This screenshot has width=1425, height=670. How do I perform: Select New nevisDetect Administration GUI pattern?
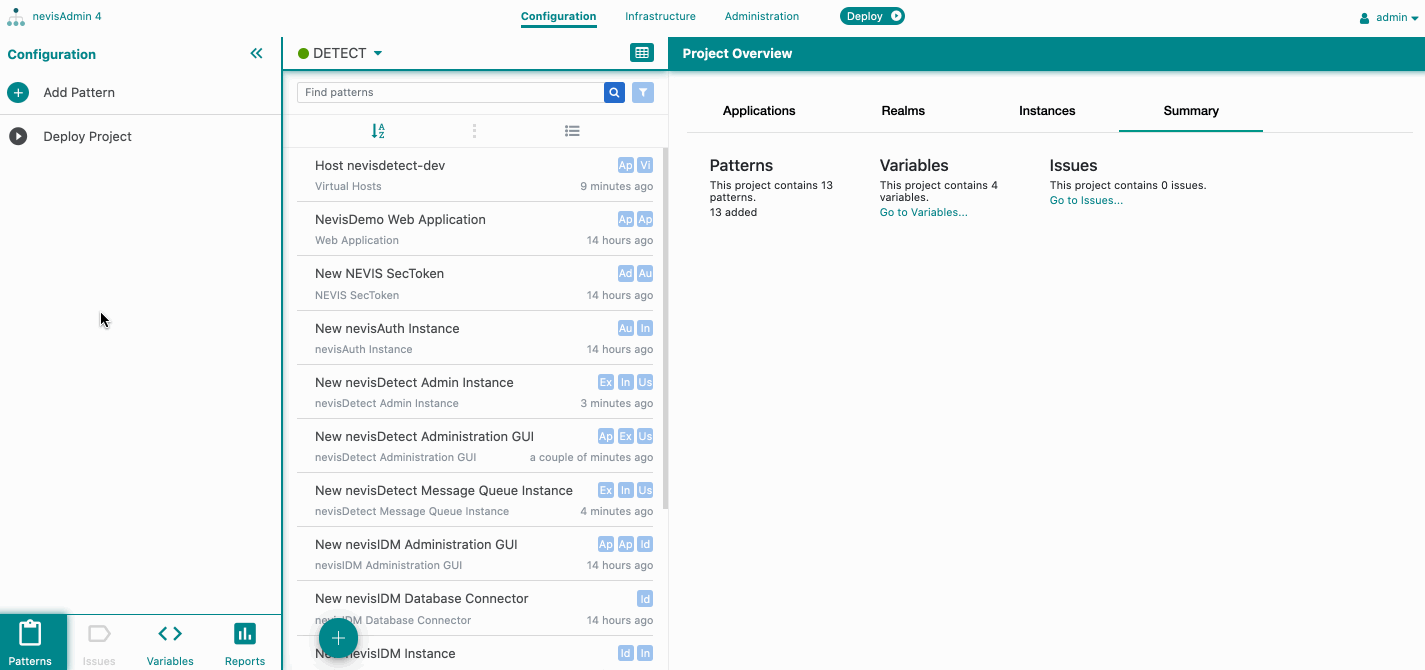click(x=475, y=446)
